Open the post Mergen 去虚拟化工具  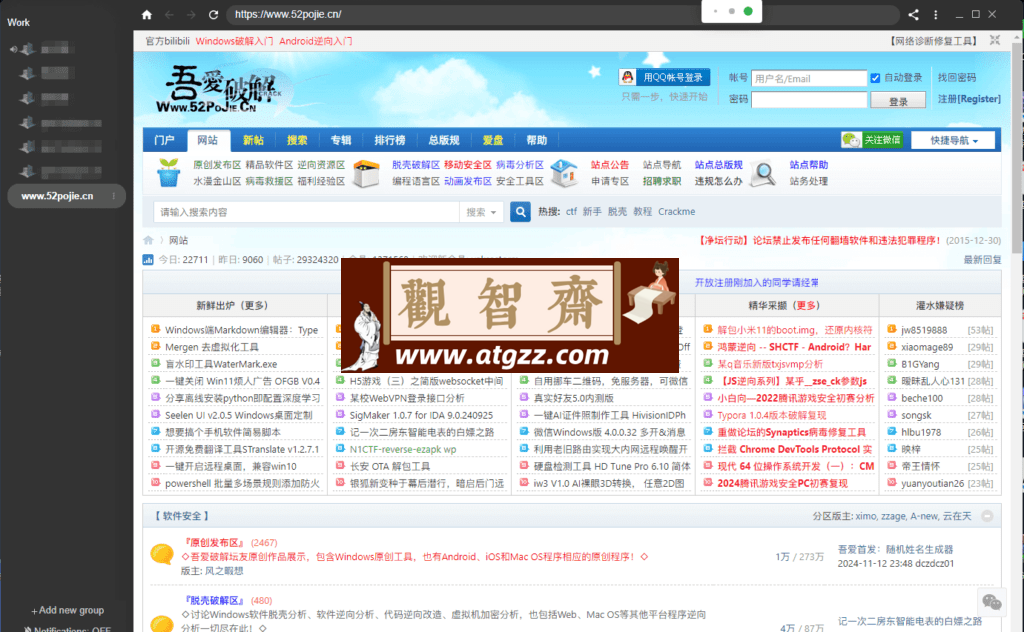pyautogui.click(x=212, y=347)
